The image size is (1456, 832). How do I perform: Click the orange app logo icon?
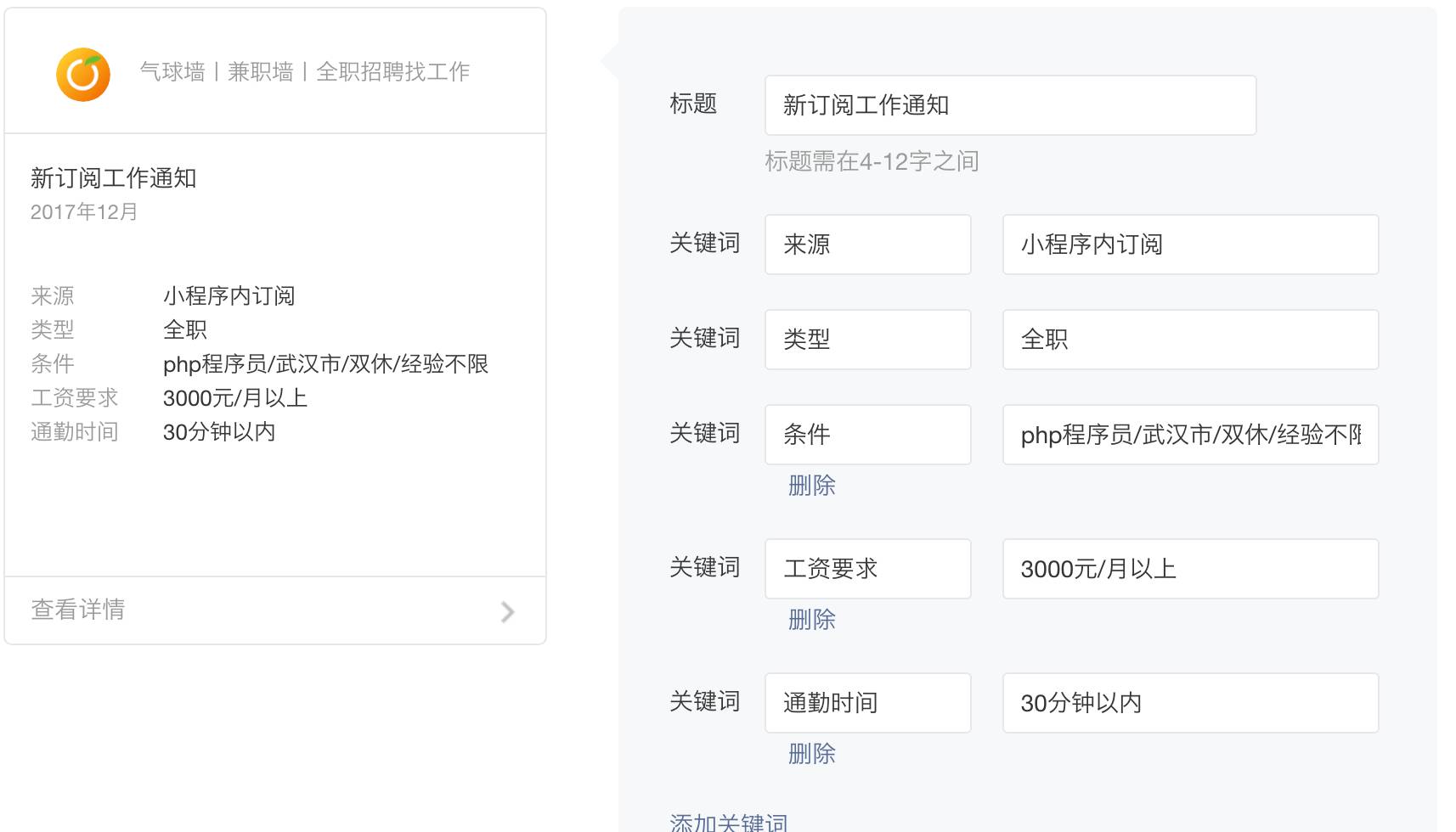(83, 74)
